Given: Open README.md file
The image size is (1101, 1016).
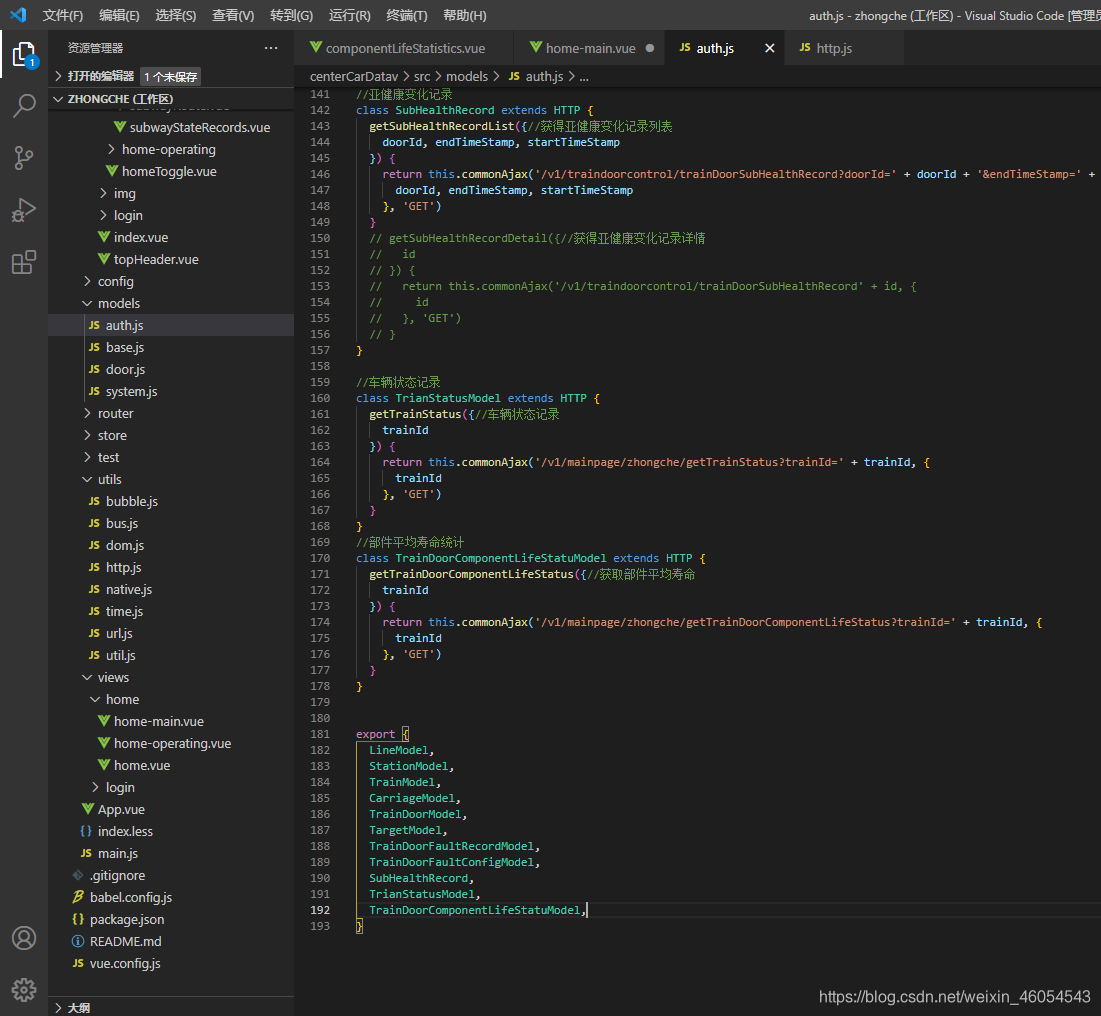Looking at the screenshot, I should (x=125, y=942).
